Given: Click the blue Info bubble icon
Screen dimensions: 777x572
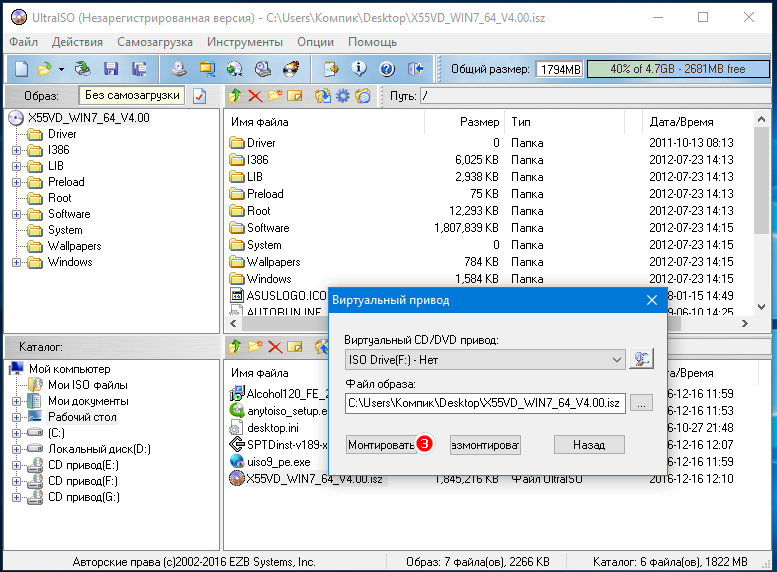Looking at the screenshot, I should point(359,69).
